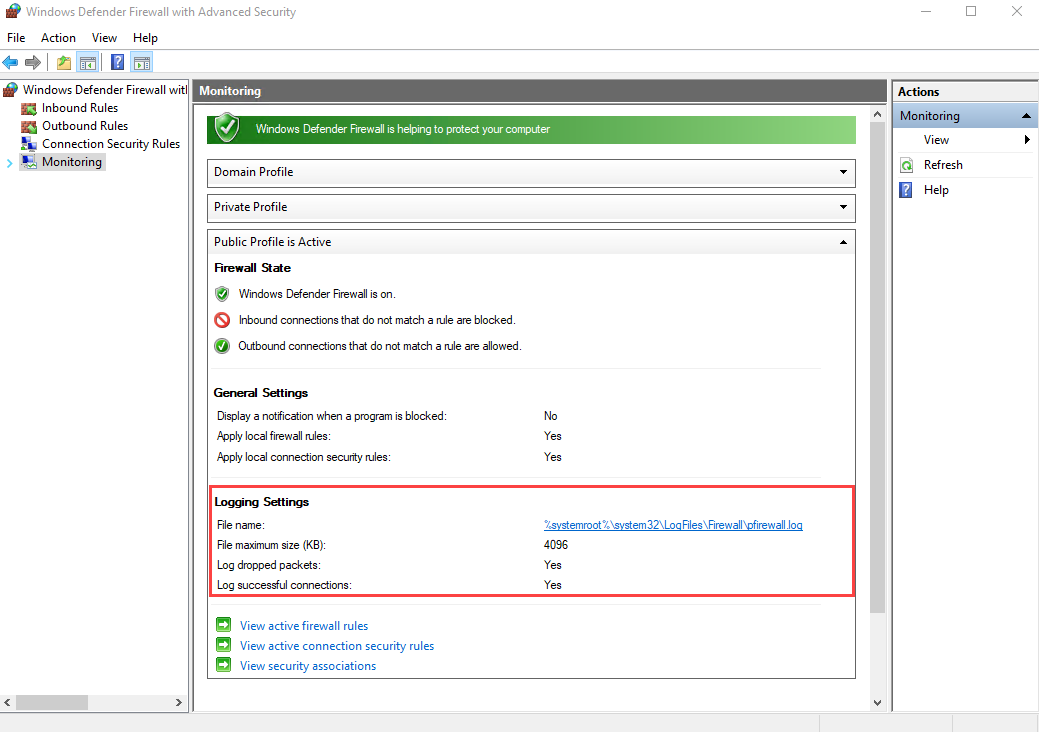The image size is (1039, 732).
Task: Open Help in the Actions pane
Action: click(936, 190)
